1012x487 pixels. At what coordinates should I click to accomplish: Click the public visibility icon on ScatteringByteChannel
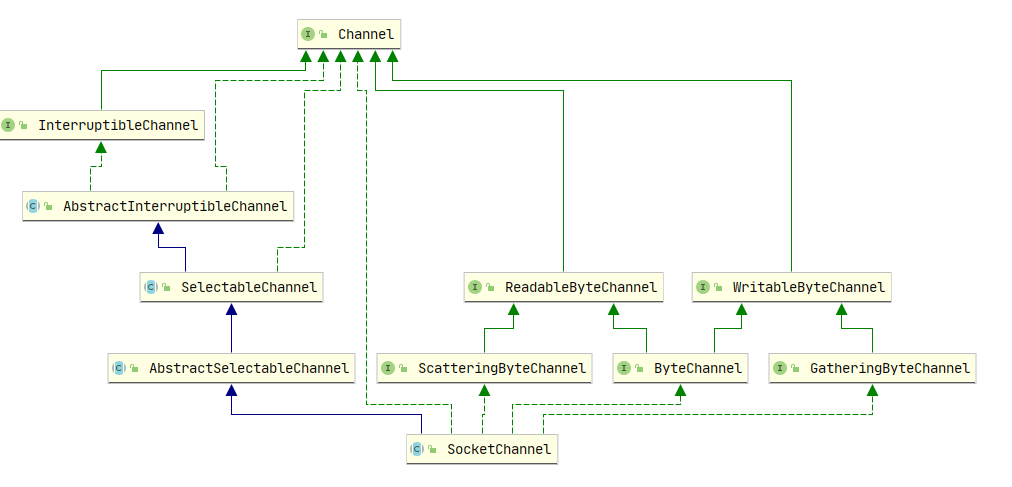coord(403,368)
